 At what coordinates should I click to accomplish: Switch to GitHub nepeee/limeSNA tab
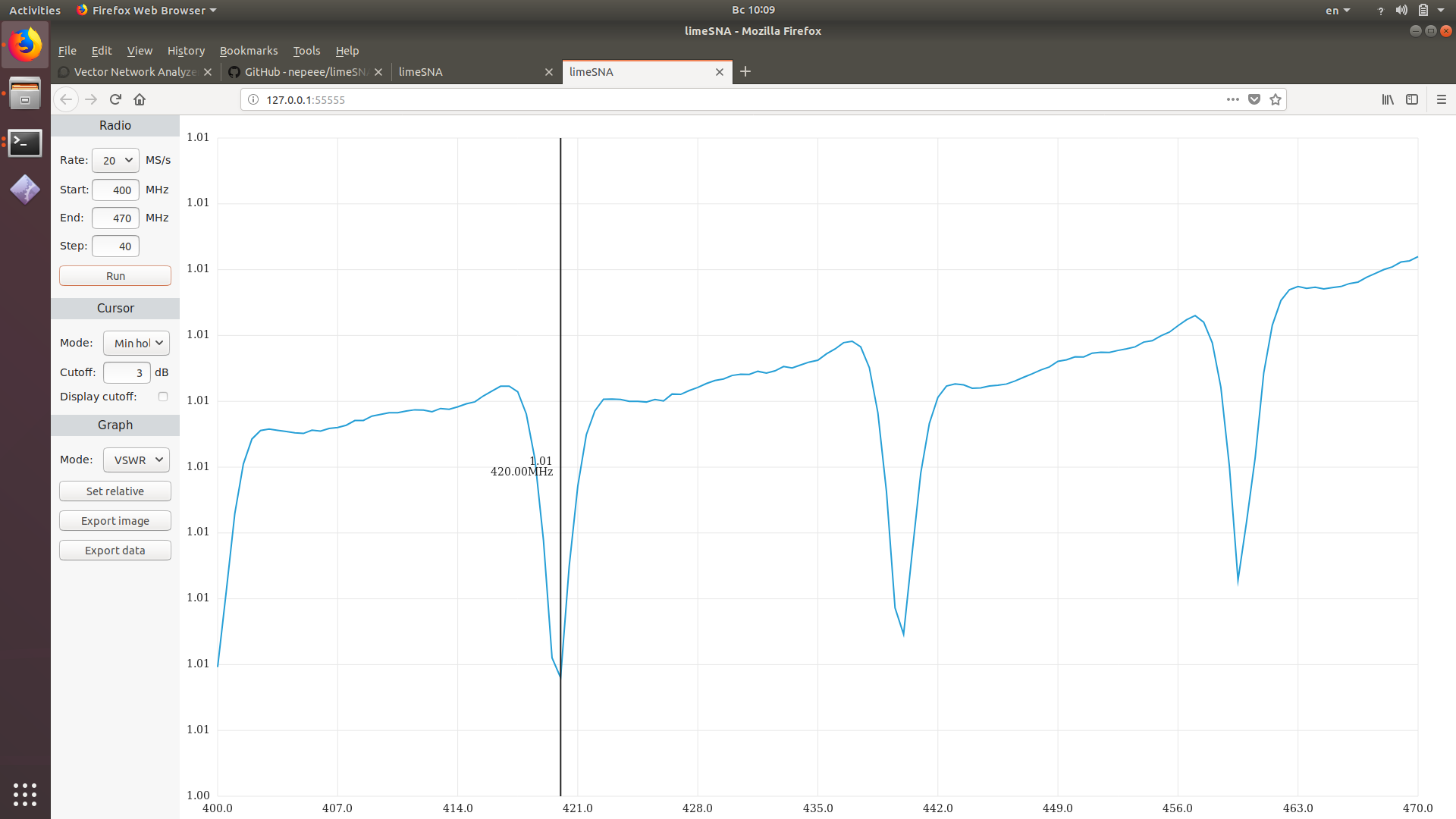pyautogui.click(x=303, y=72)
